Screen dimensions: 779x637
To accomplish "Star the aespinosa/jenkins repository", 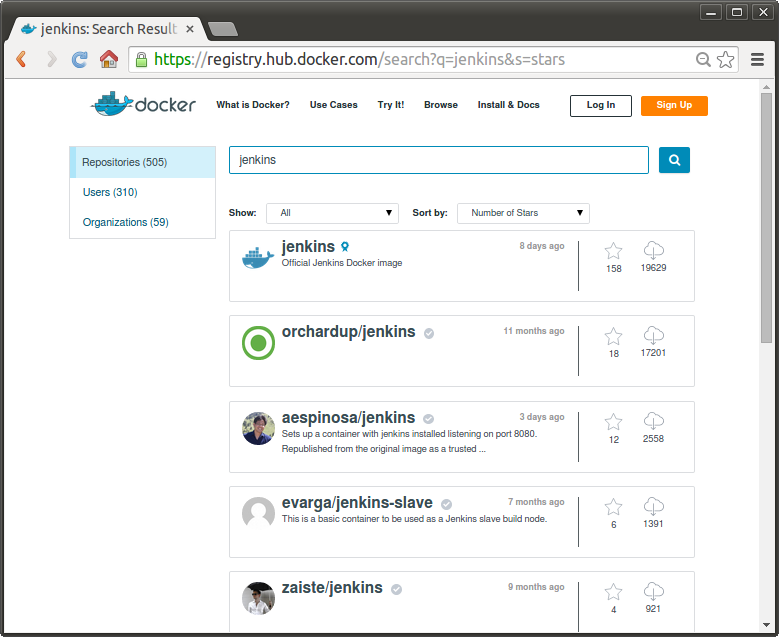I will coord(614,422).
